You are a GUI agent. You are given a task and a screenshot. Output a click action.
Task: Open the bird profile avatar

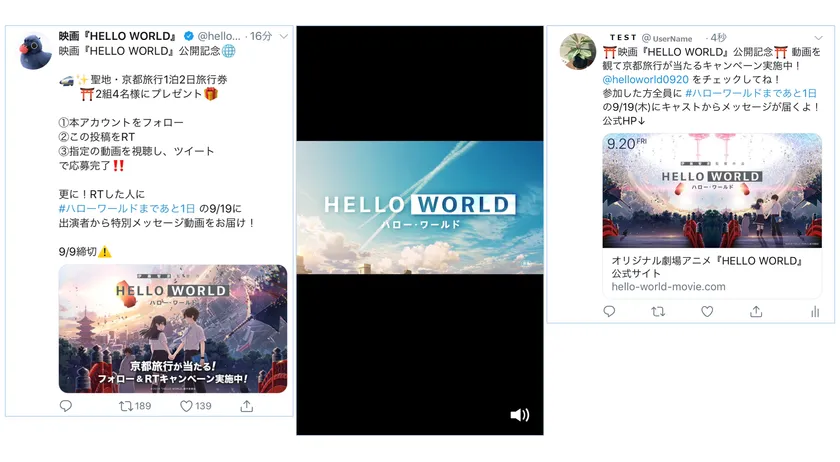pos(35,51)
